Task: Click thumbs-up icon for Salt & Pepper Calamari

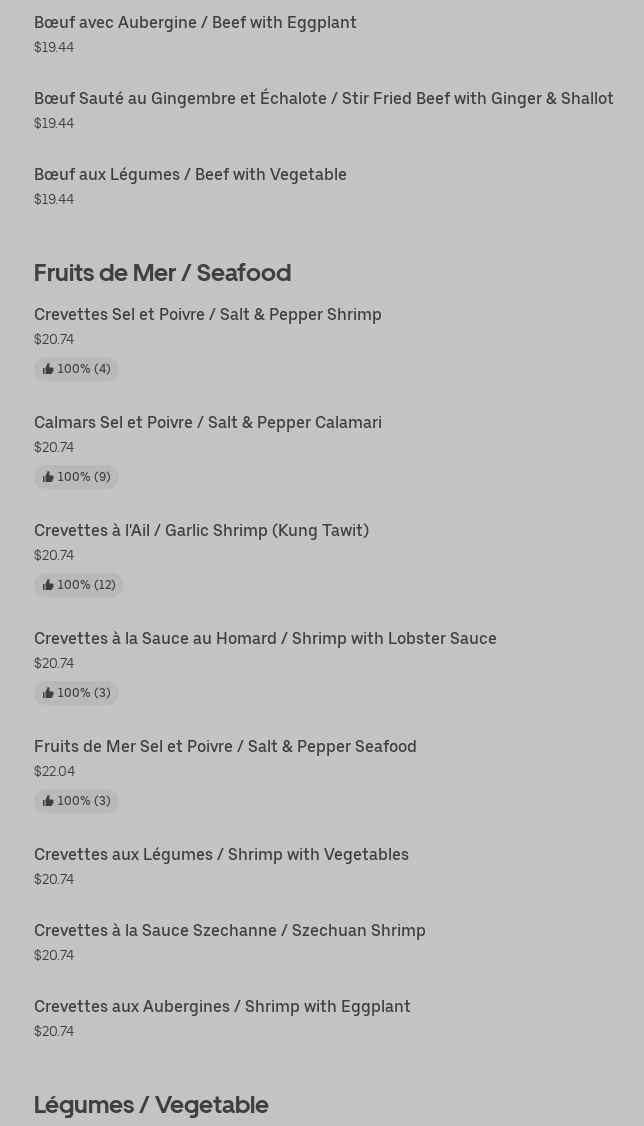Action: tap(48, 477)
